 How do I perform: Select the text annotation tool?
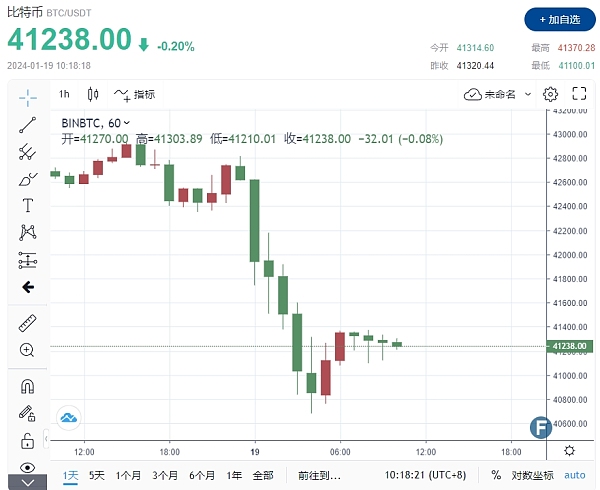tap(27, 206)
